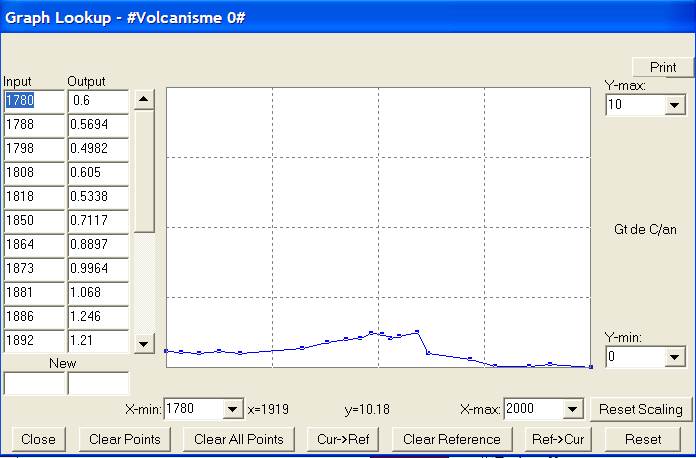The image size is (696, 458).
Task: Select the input cell containing 1780
Action: click(33, 101)
